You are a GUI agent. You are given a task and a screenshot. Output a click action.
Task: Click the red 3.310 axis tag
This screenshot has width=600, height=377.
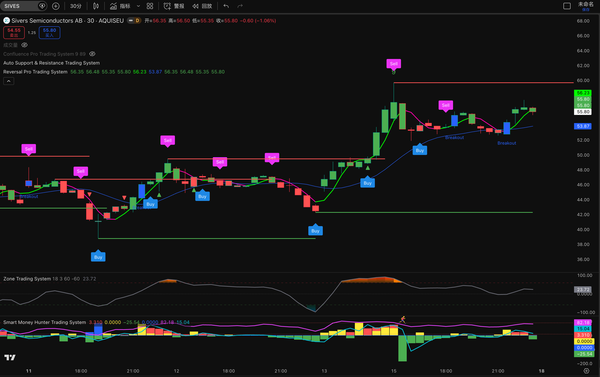point(583,335)
